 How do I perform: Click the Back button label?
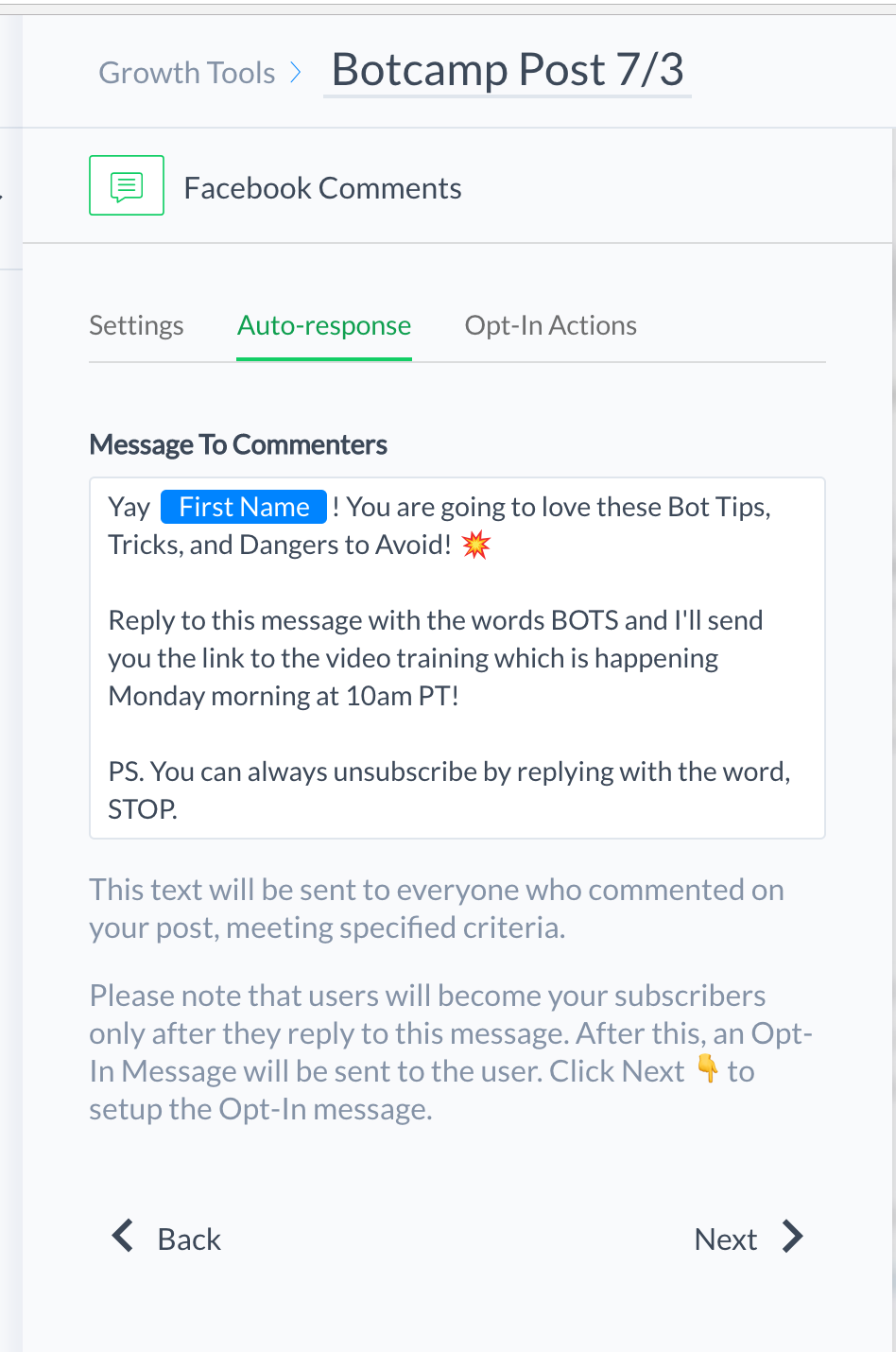pyautogui.click(x=189, y=1239)
